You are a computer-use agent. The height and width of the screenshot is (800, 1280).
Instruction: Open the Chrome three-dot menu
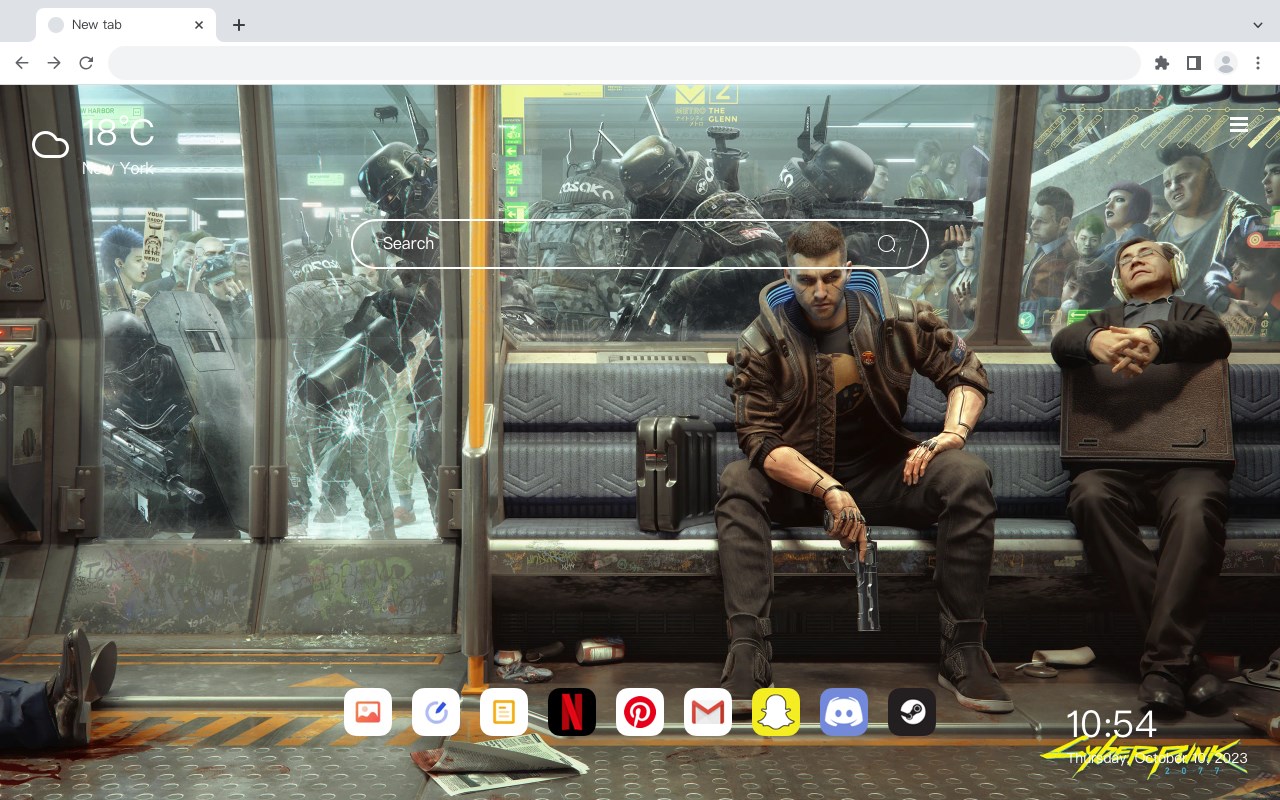1258,63
